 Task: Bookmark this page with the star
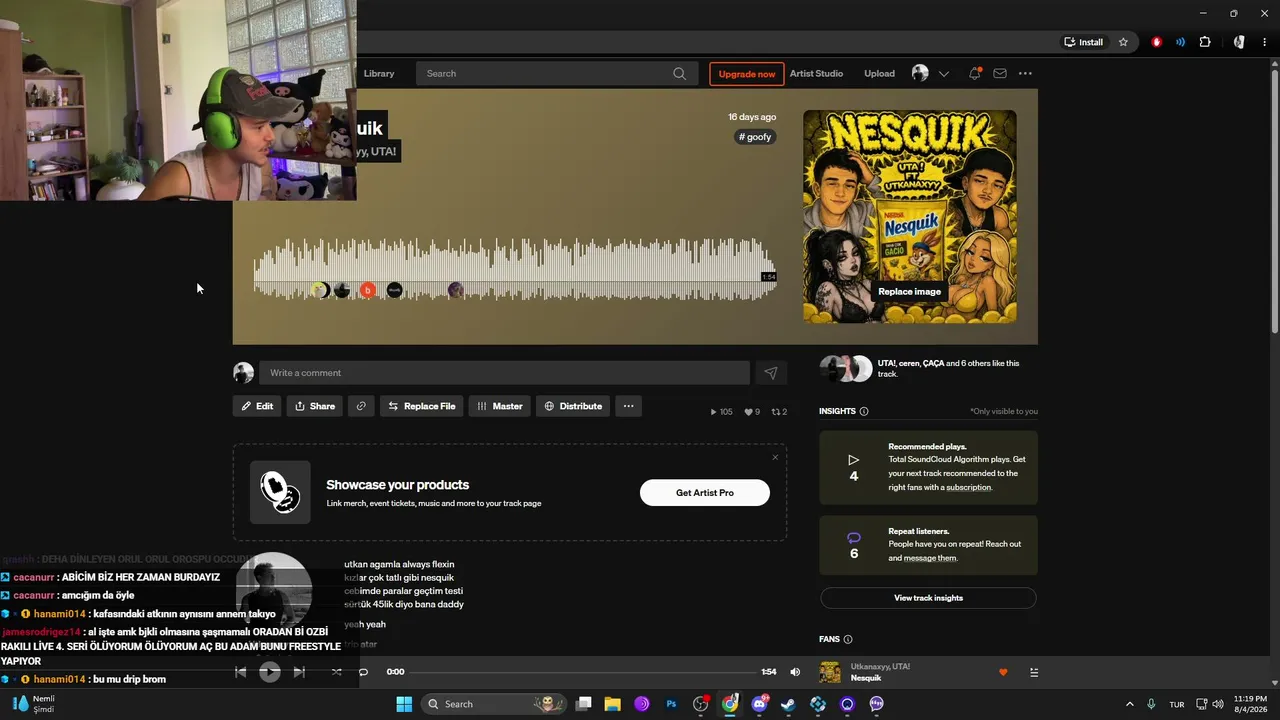tap(1123, 42)
